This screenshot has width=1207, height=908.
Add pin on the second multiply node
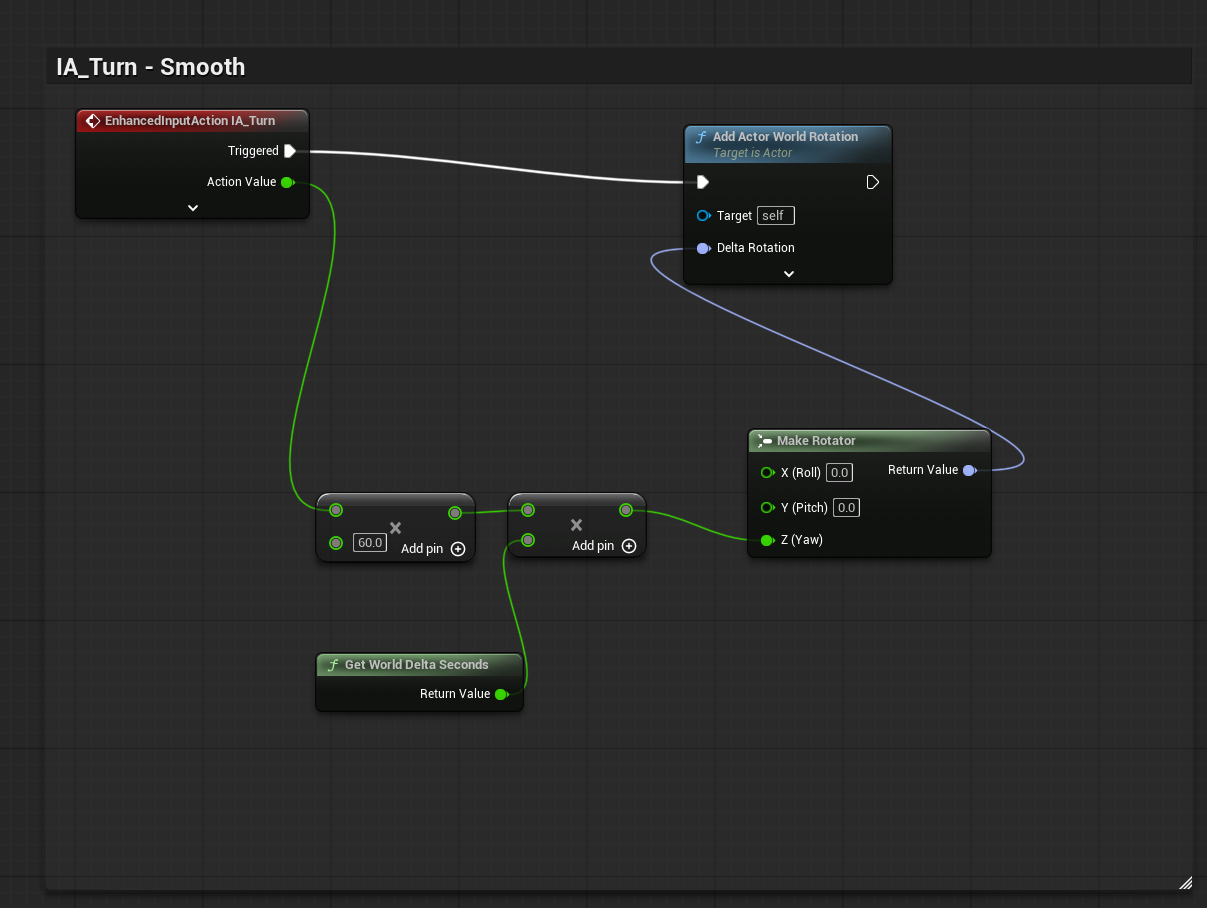[x=629, y=546]
